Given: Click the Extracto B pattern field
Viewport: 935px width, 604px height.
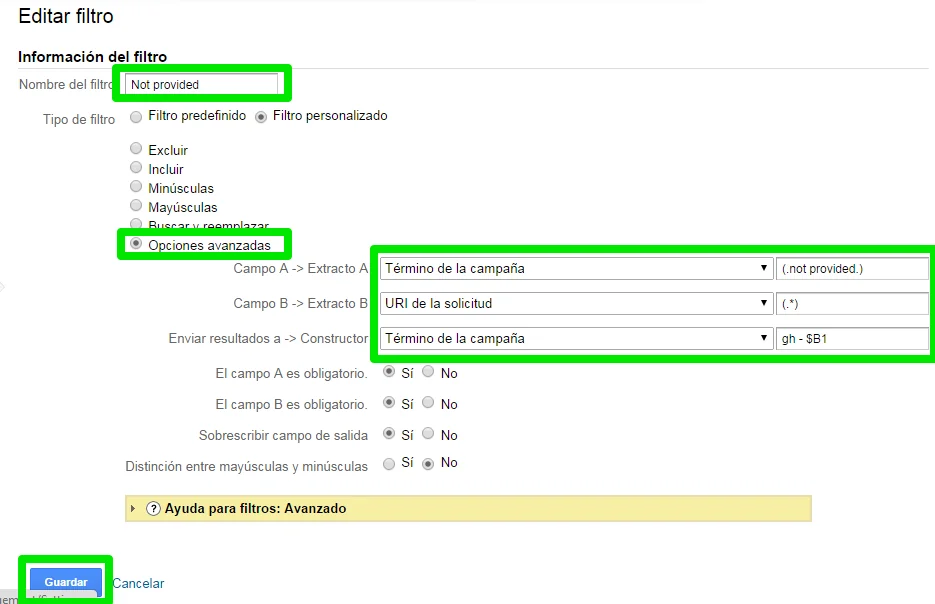Looking at the screenshot, I should (852, 303).
